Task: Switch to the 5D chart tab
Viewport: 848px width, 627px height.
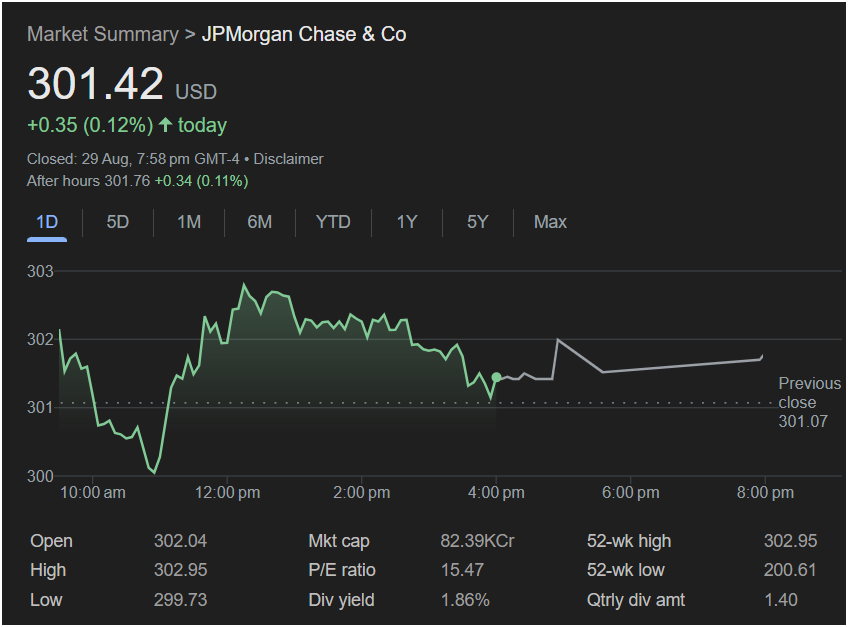Action: (117, 222)
